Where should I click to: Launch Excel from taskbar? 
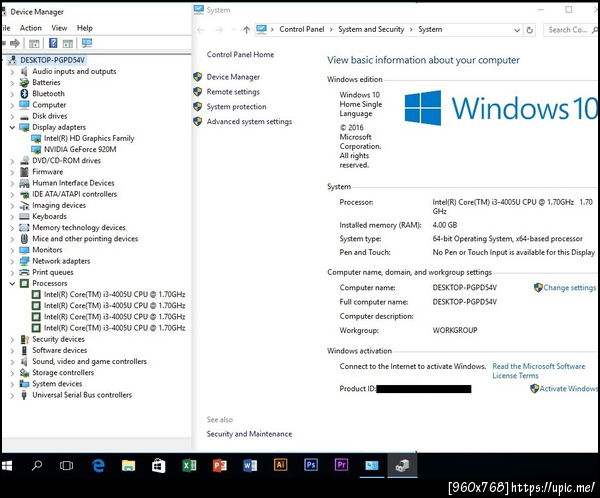coord(189,465)
